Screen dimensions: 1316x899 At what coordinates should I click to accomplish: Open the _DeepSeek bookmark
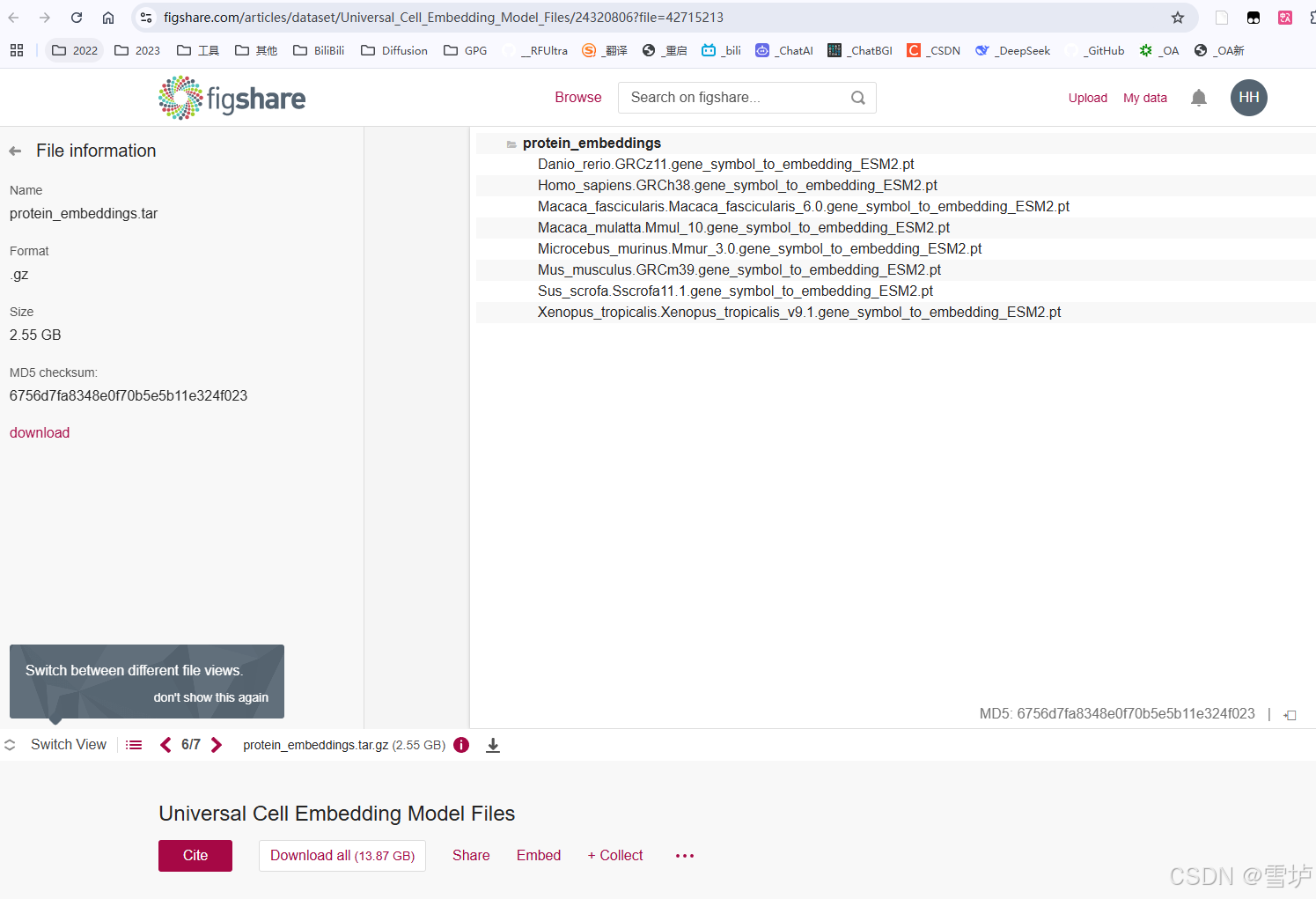click(x=1012, y=50)
